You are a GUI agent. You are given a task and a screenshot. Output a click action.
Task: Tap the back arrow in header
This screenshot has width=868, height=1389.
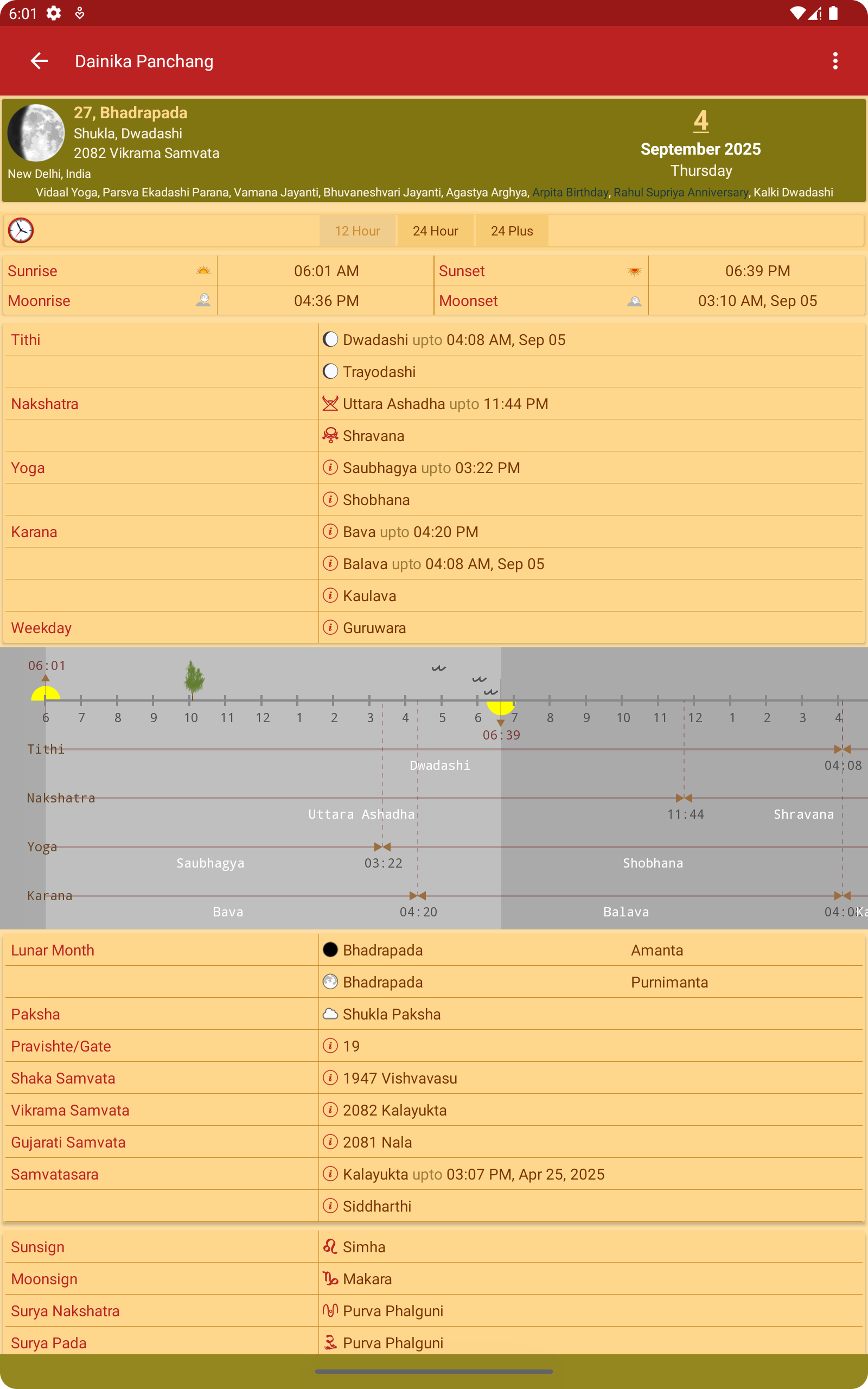(x=39, y=61)
